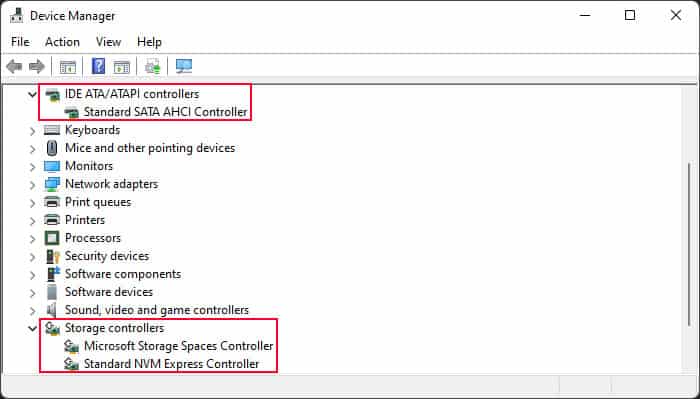
Task: Click Update device driver toolbar icon
Action: pos(153,67)
